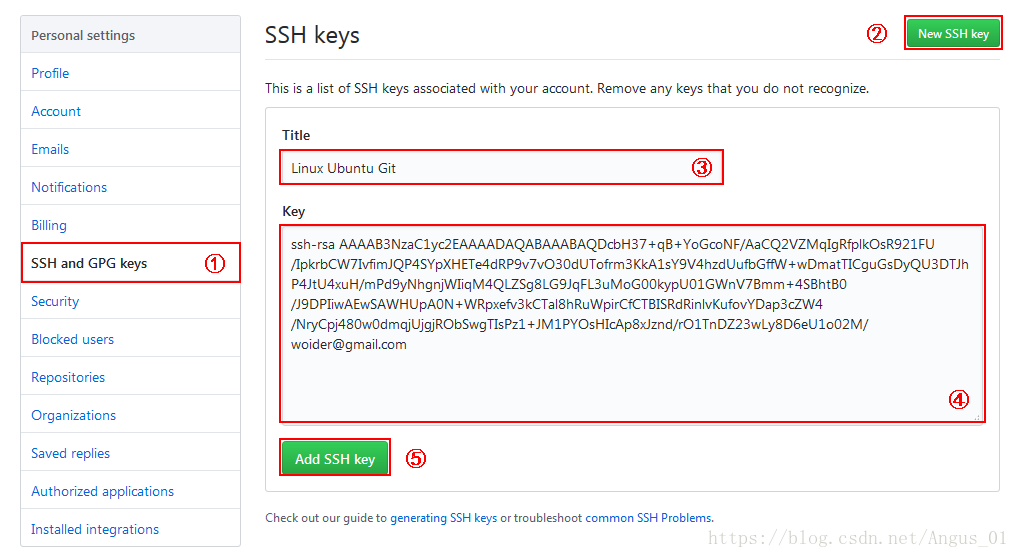
Task: Select Notifications in the sidebar
Action: tap(69, 187)
